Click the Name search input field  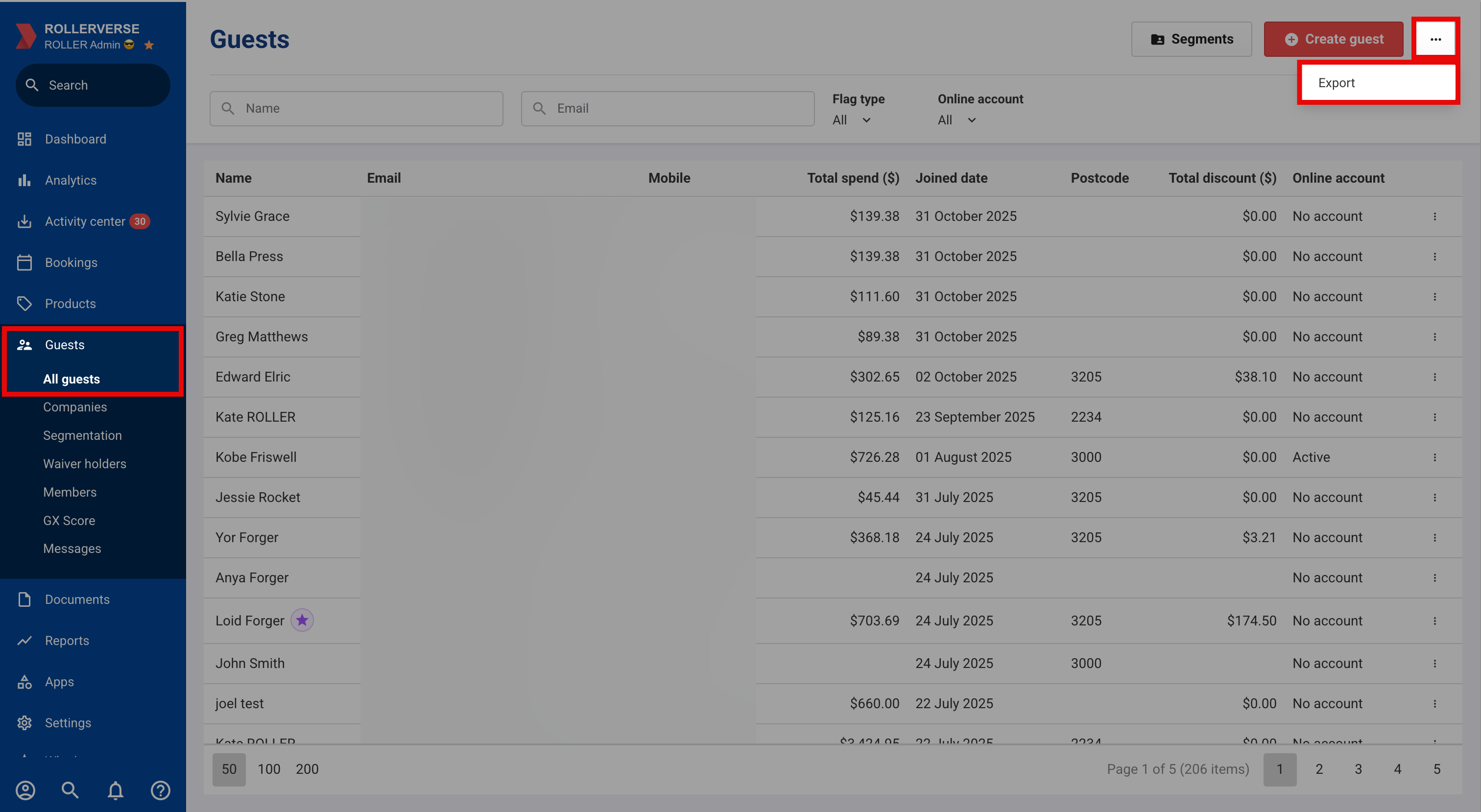click(x=368, y=108)
